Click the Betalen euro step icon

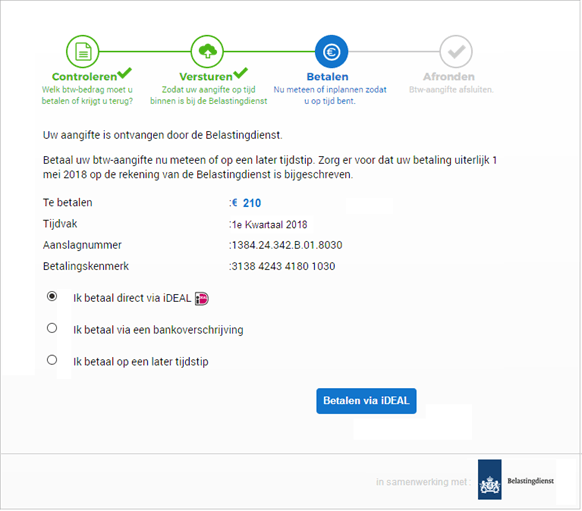(331, 52)
